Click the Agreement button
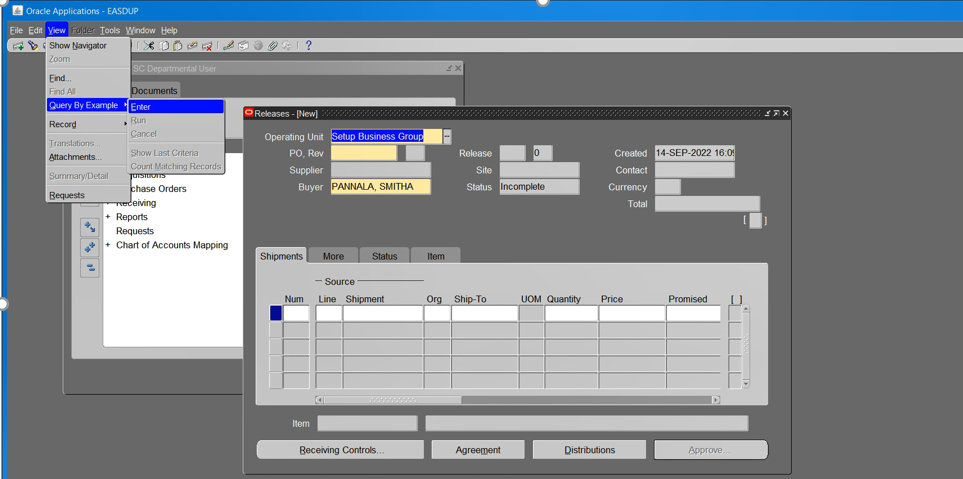The width and height of the screenshot is (963, 479). point(478,450)
